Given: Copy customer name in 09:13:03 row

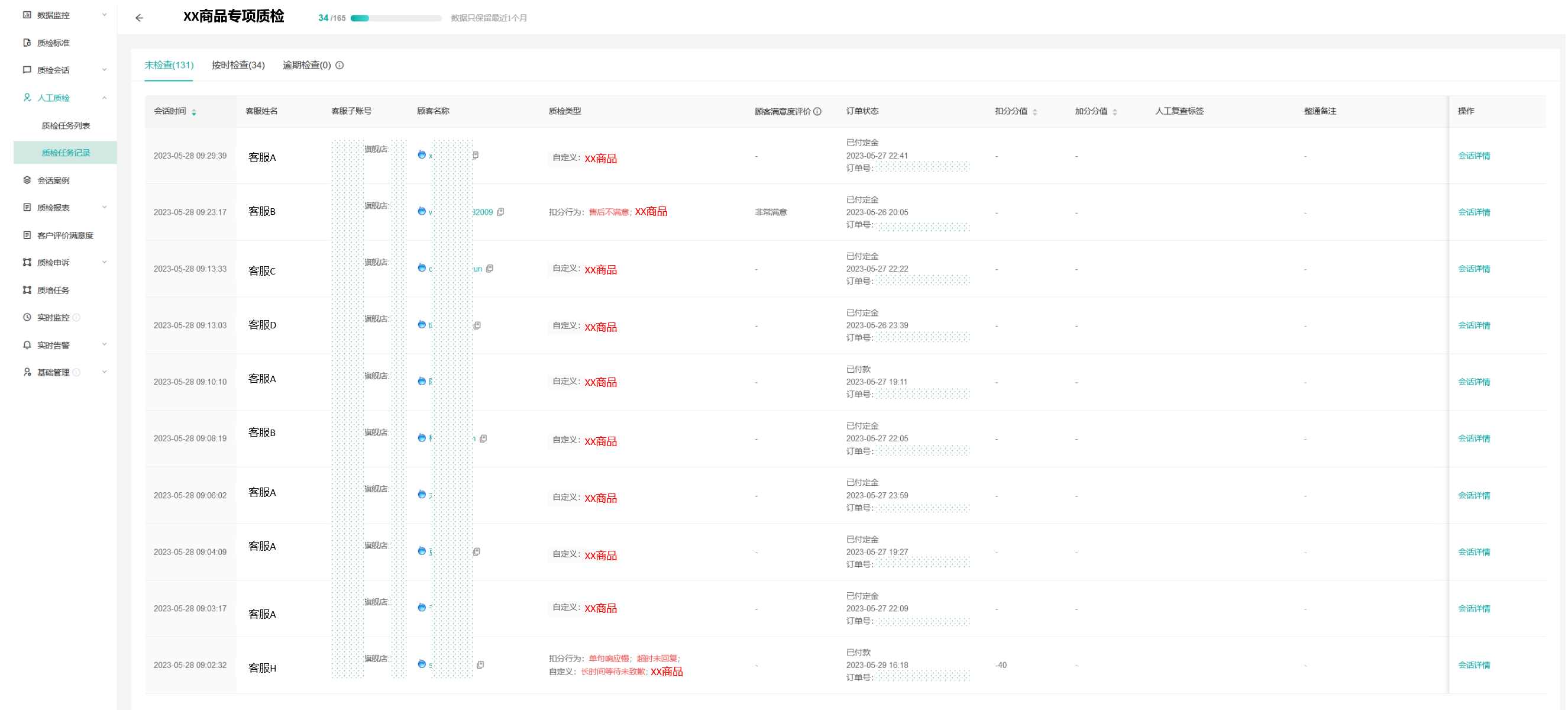Looking at the screenshot, I should coord(477,326).
